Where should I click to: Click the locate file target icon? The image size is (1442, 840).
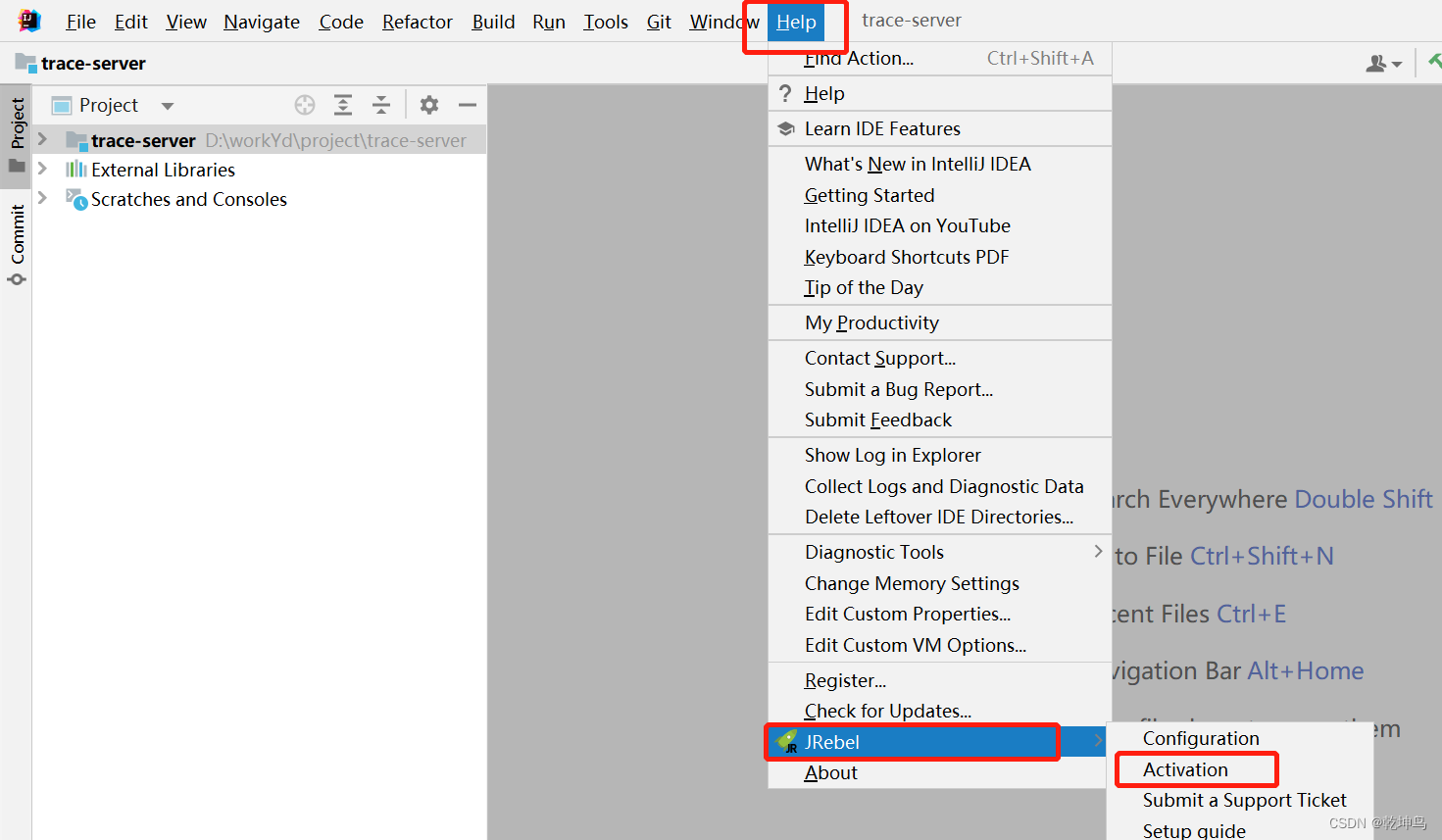click(305, 105)
